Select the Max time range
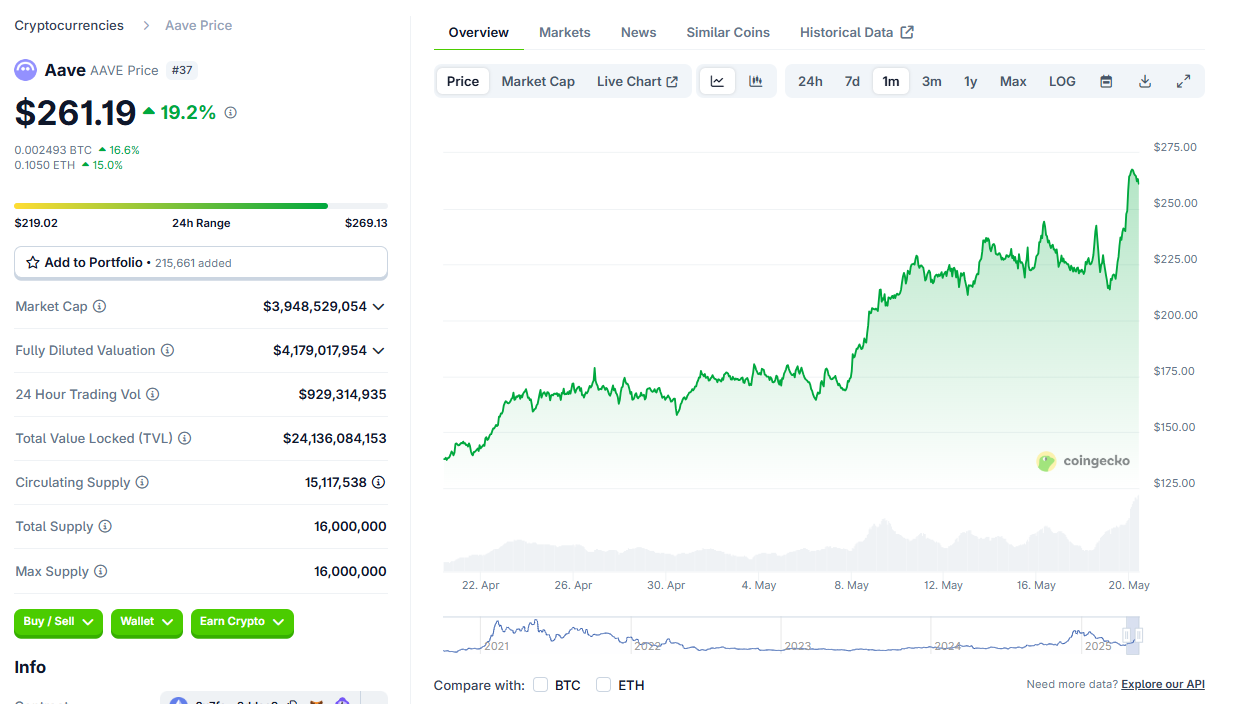The image size is (1252, 704). 1013,81
